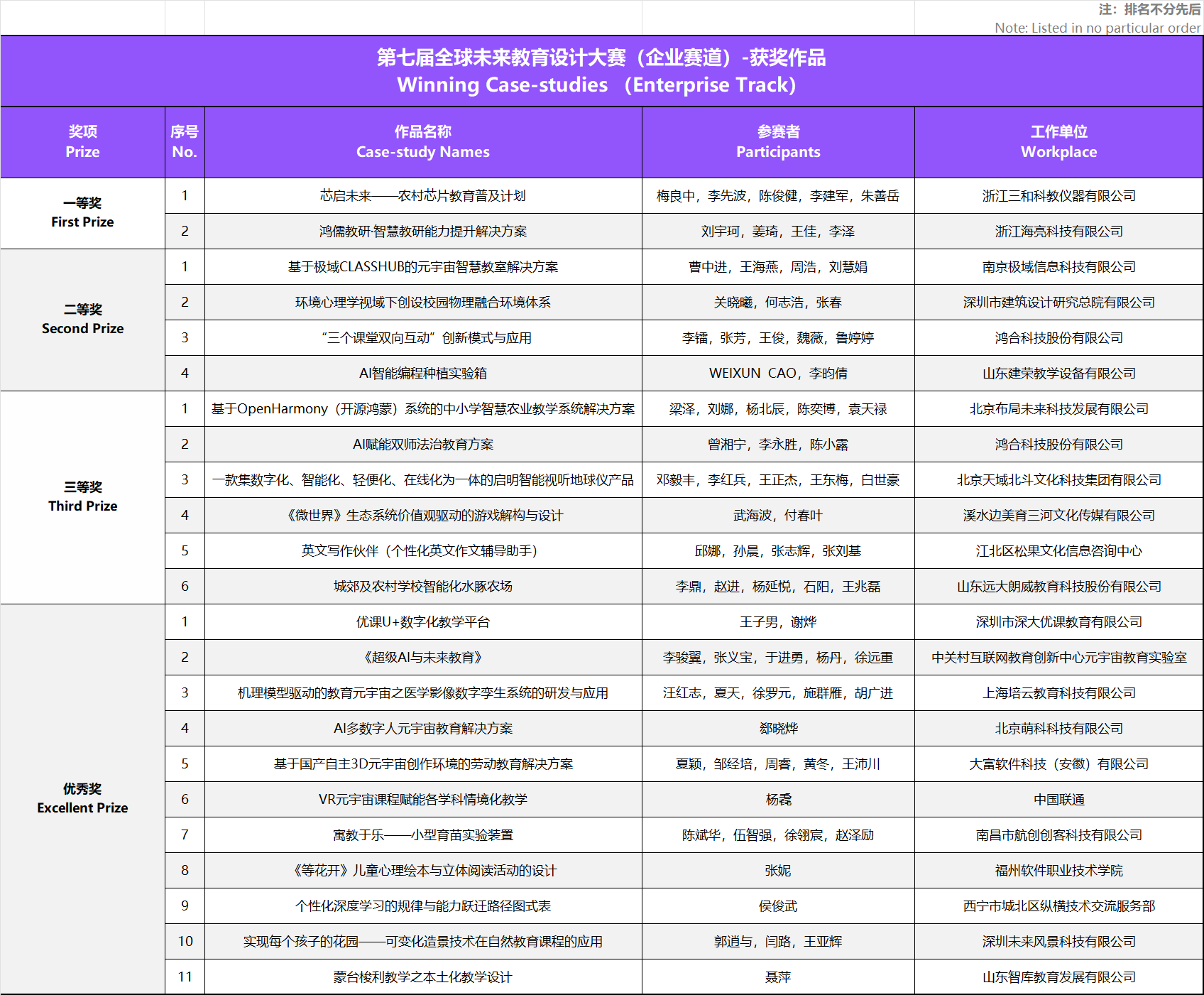Screen dimensions: 1204x995
Task: Select the 'Prize' column header
Action: [x=82, y=142]
